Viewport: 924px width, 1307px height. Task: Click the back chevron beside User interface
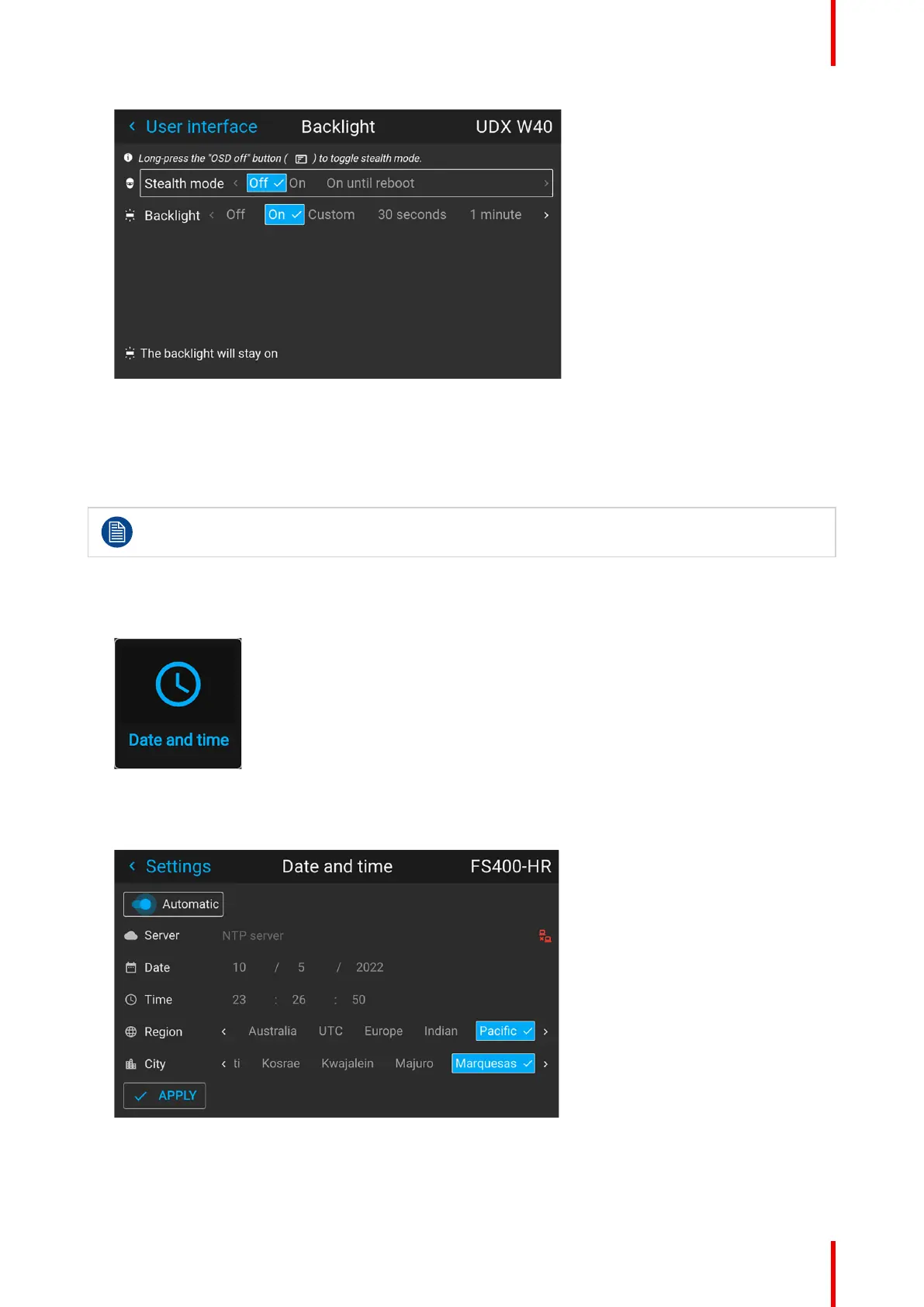pos(132,127)
